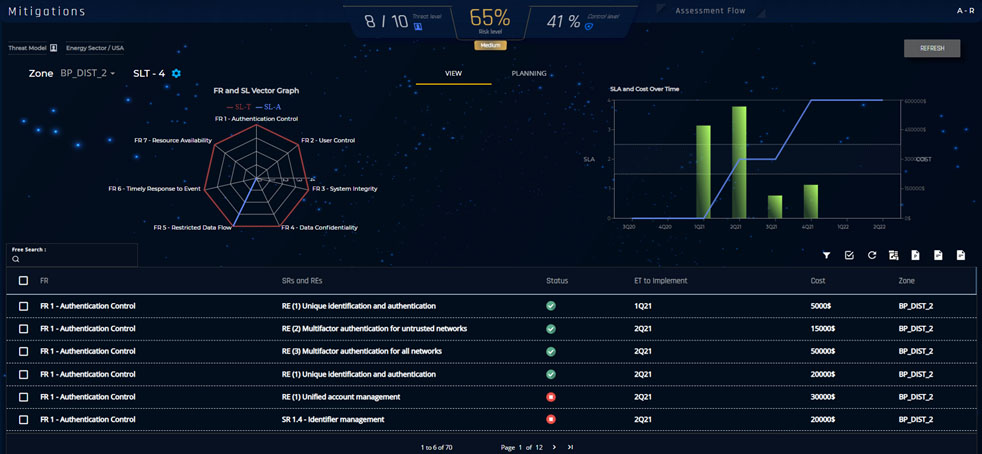Click the circular reload icon above table
This screenshot has height=454, width=982.
pos(872,256)
